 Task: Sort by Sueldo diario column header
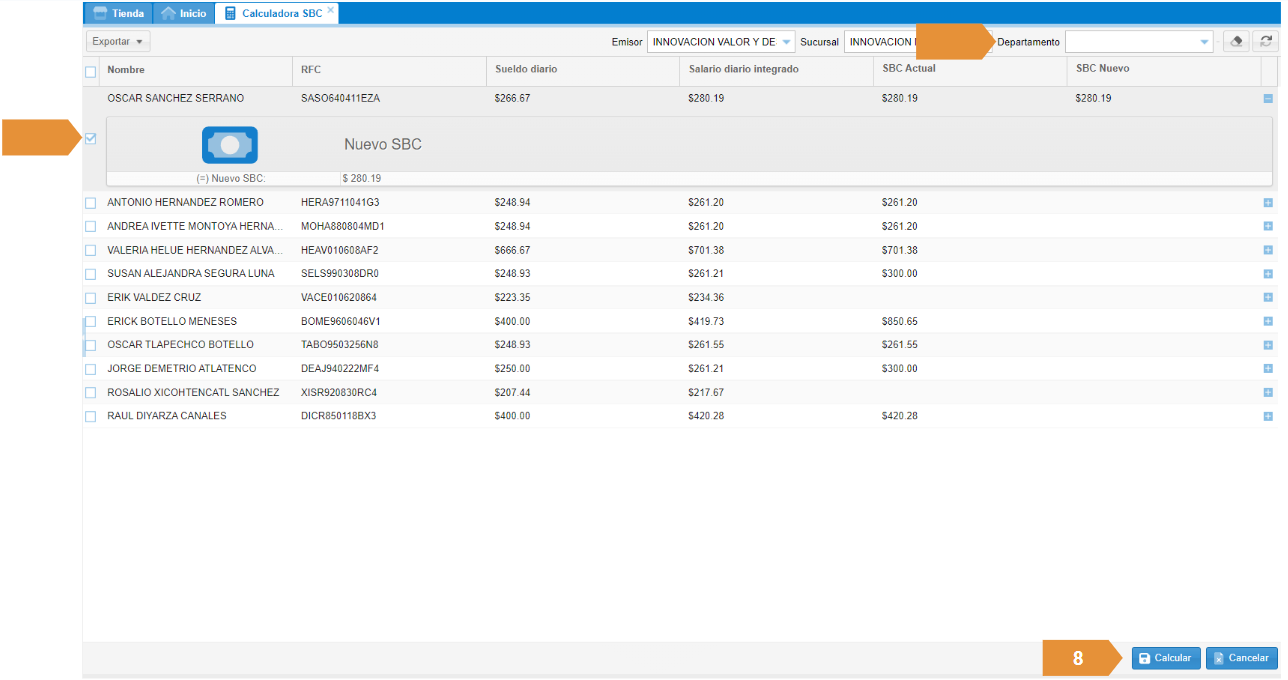tap(526, 69)
